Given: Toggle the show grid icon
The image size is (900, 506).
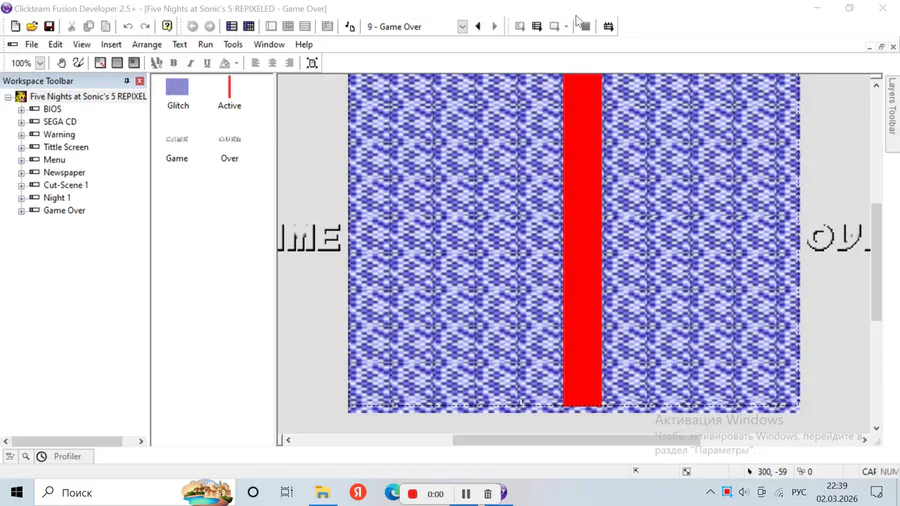Looking at the screenshot, I should click(x=100, y=63).
